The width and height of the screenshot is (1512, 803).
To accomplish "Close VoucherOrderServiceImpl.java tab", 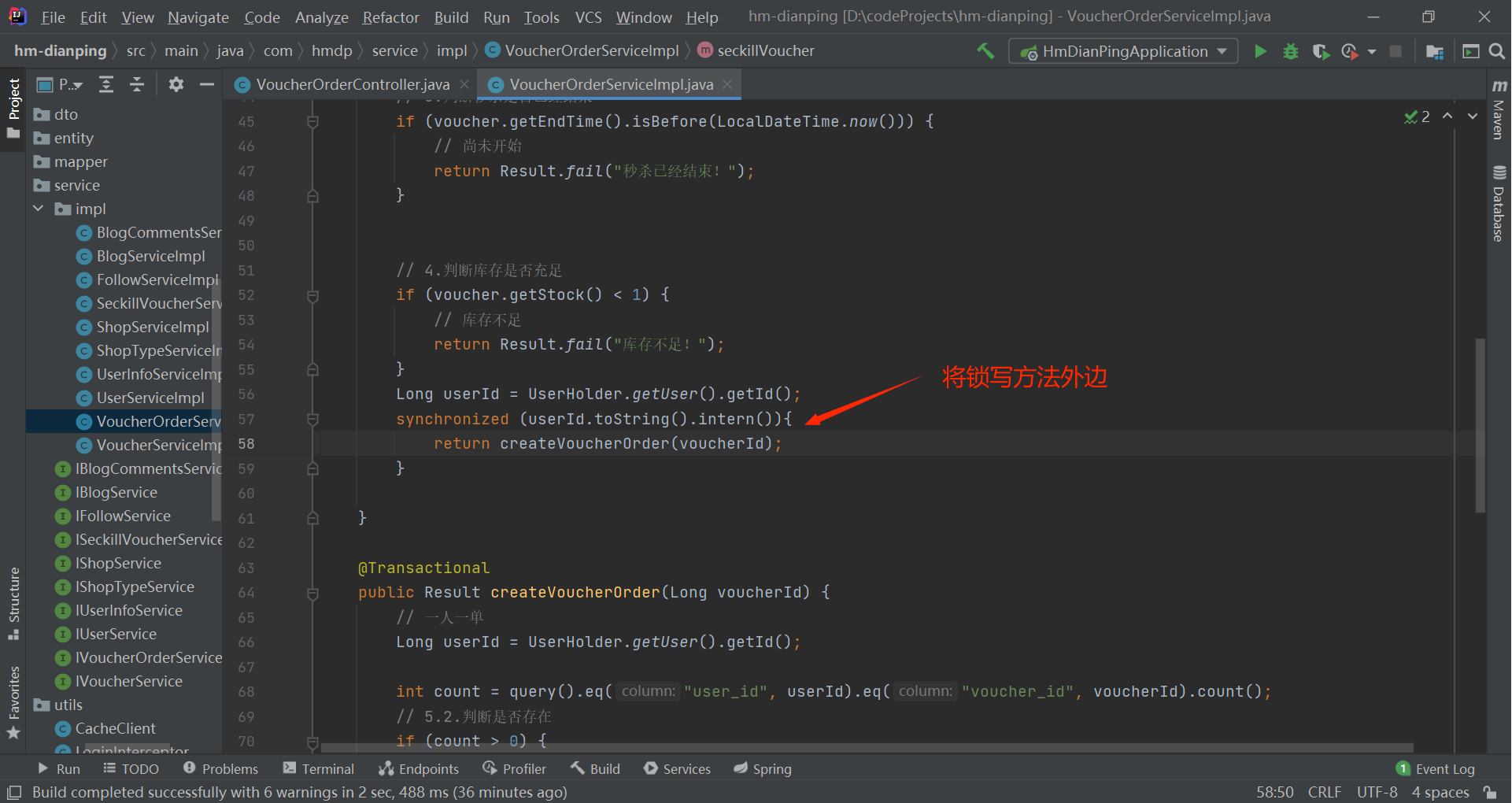I will tap(727, 84).
